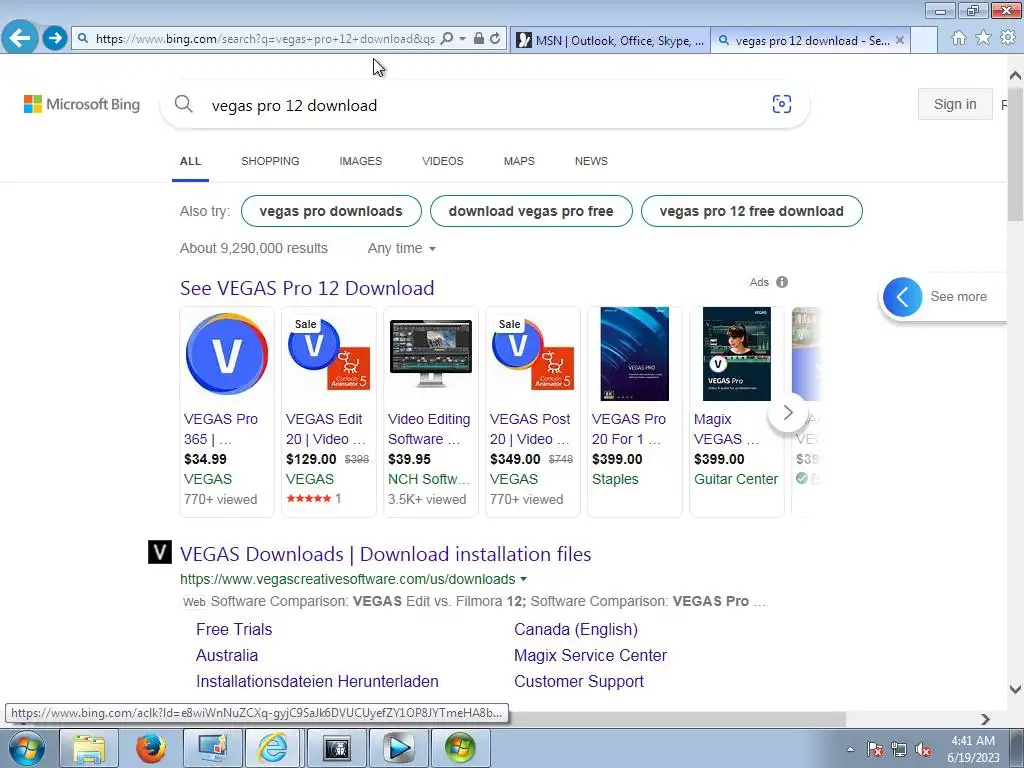Show hidden tray icons arrow

click(850, 750)
